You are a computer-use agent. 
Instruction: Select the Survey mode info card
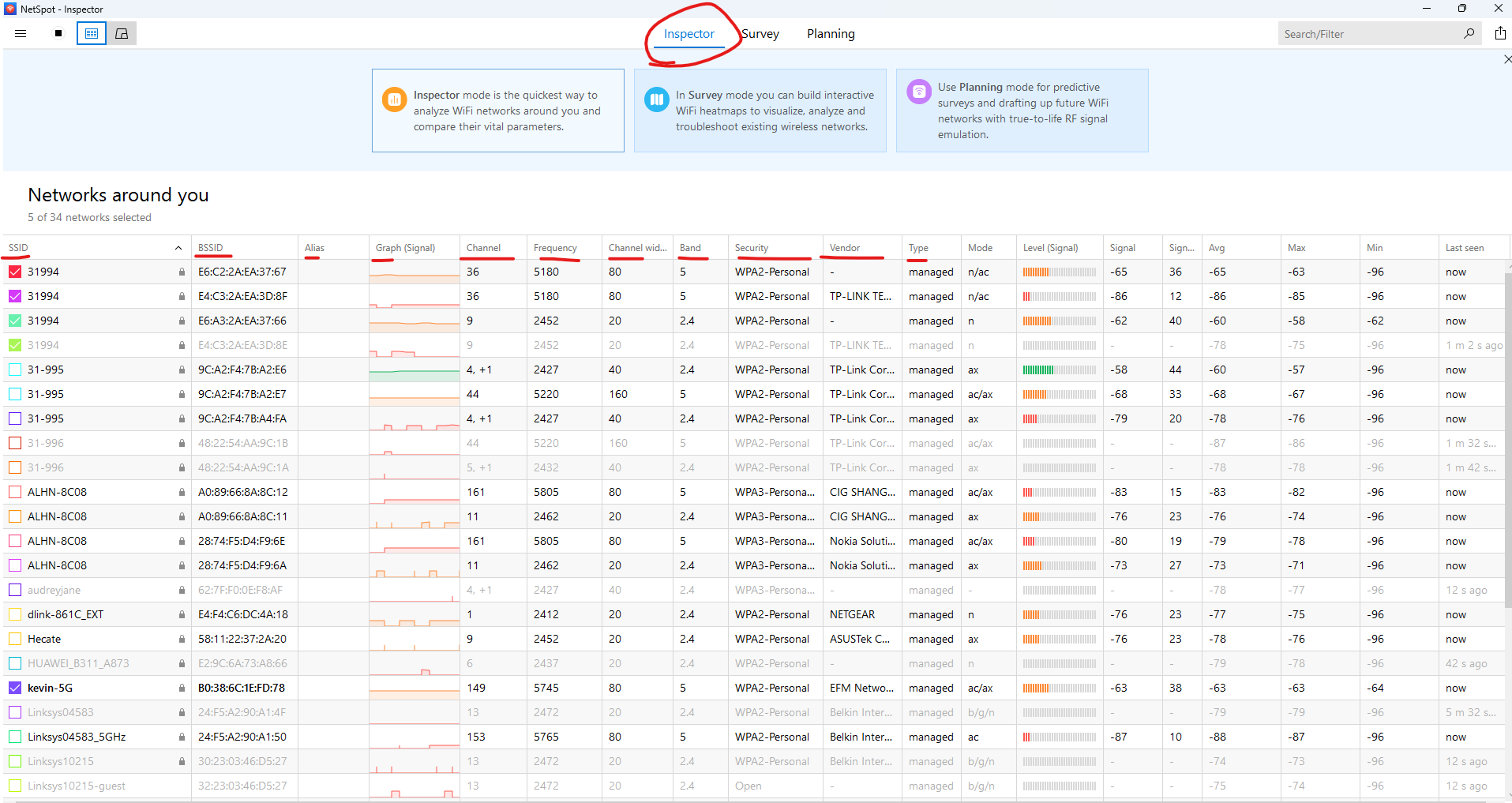760,111
